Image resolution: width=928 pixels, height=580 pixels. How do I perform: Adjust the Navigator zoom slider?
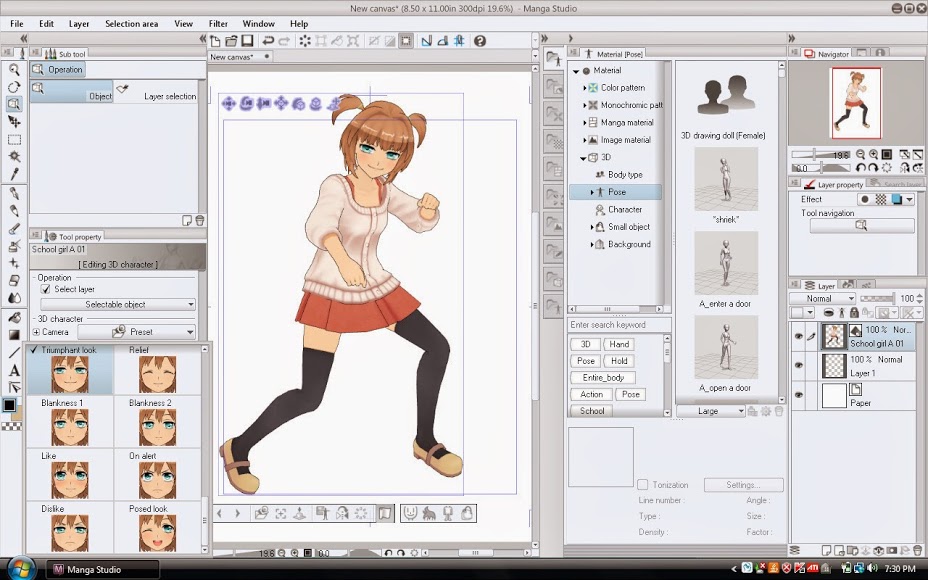816,154
